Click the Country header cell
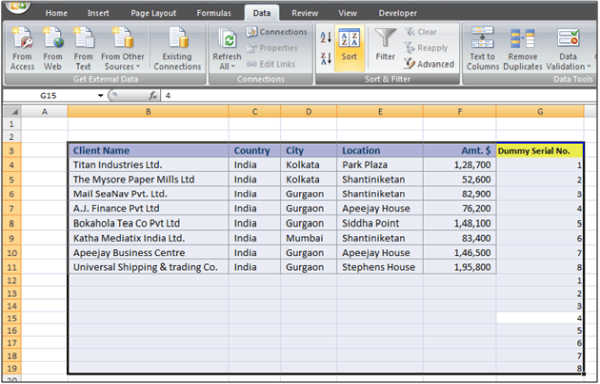600x384 pixels. coord(254,150)
